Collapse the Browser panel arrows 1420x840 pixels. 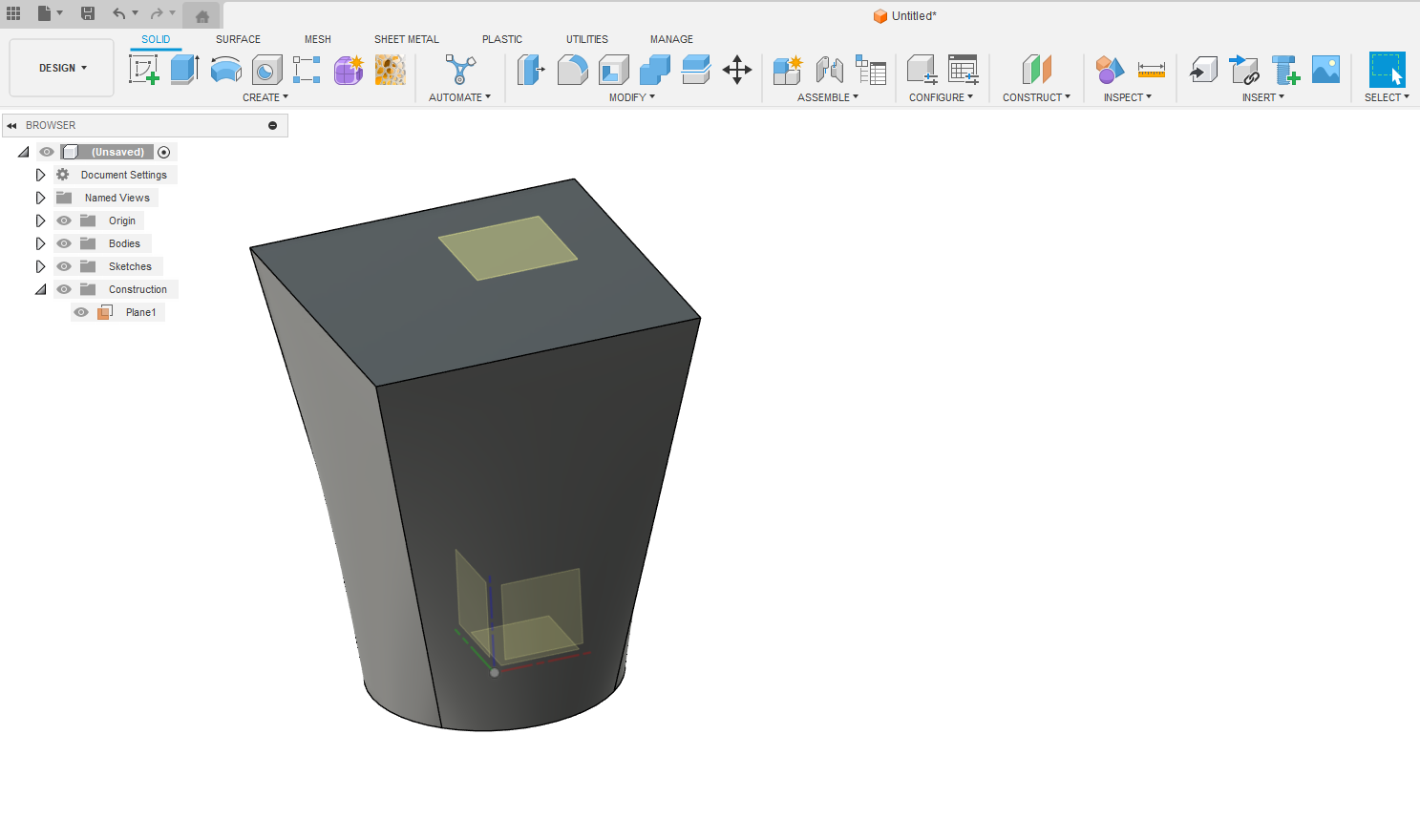[11, 125]
